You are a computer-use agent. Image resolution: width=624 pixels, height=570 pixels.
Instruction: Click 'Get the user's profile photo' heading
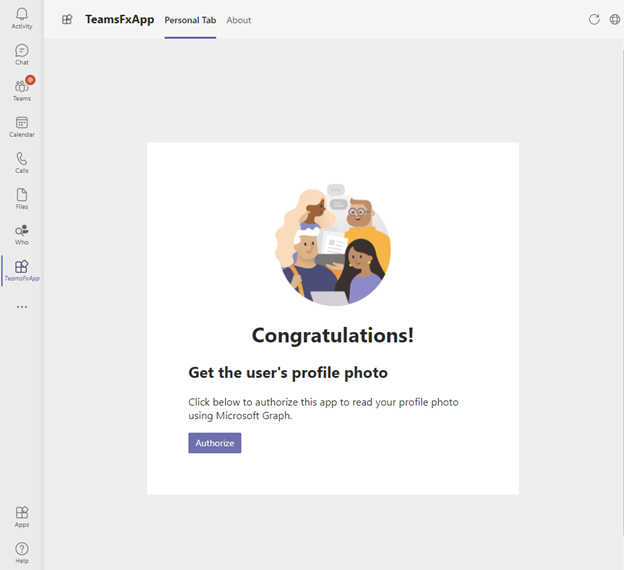coord(288,373)
